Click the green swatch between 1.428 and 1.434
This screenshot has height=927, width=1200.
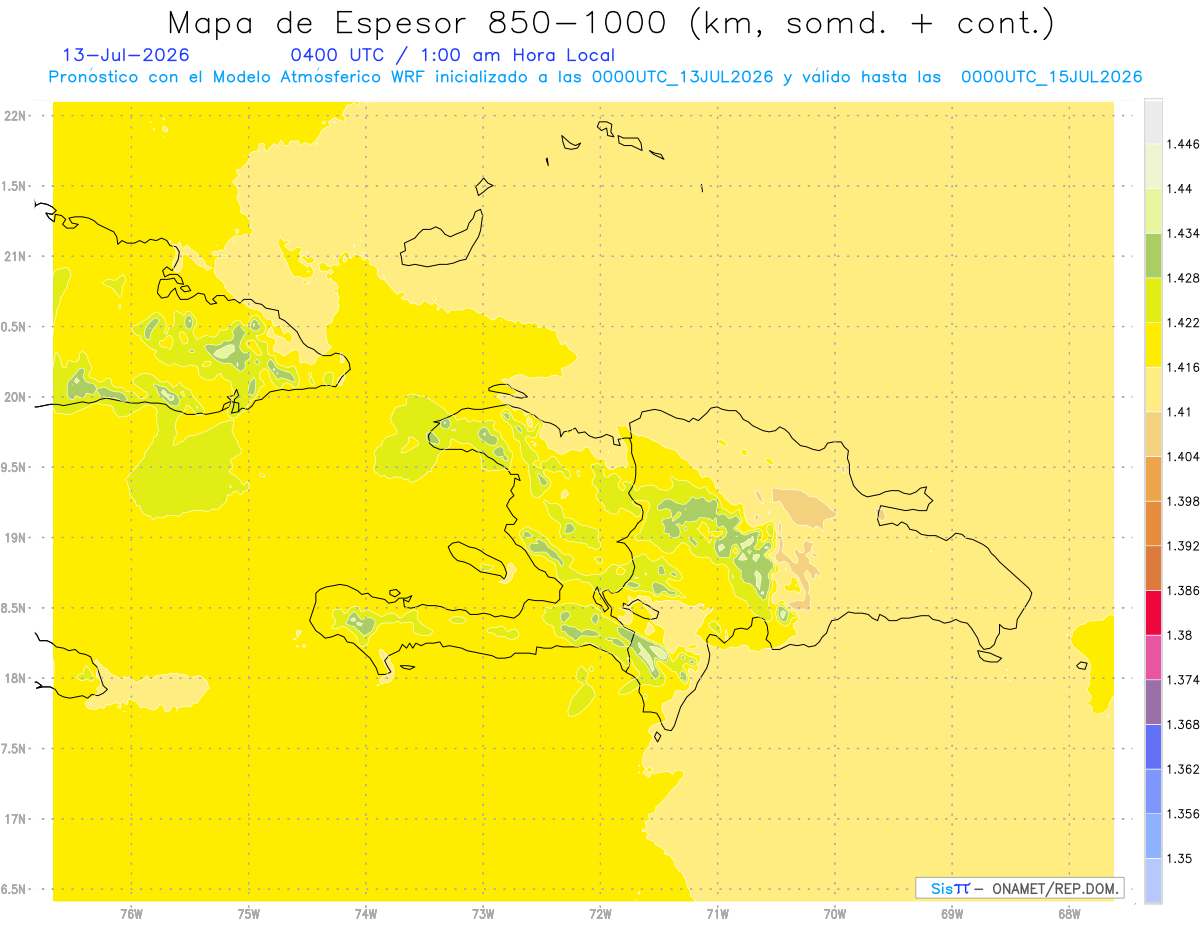click(1153, 255)
